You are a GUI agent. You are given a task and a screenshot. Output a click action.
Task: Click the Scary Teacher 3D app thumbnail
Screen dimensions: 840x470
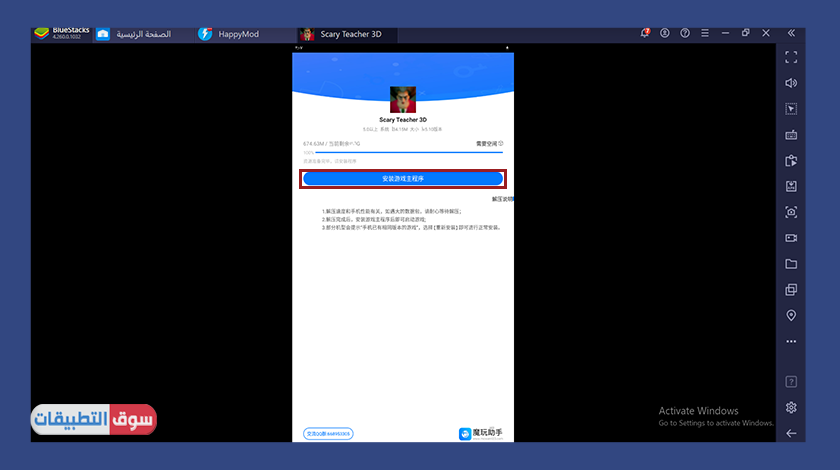pyautogui.click(x=403, y=100)
